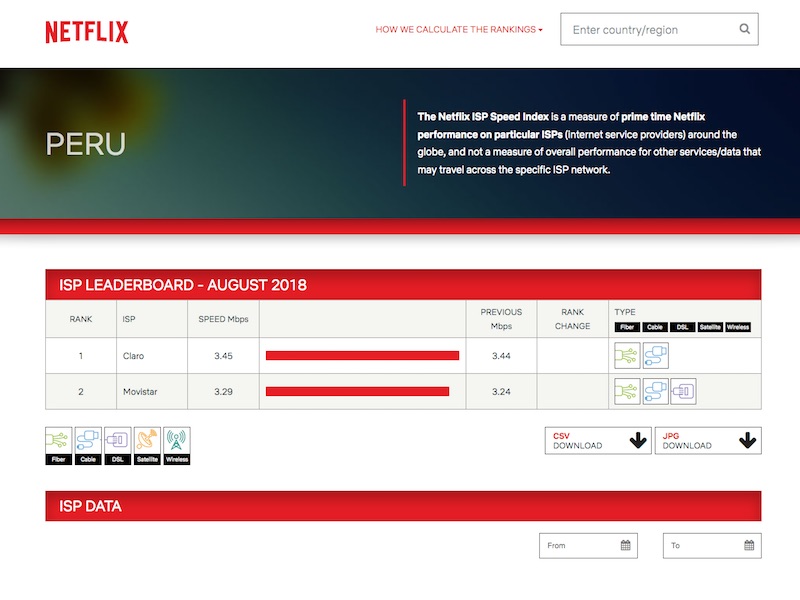The height and width of the screenshot is (600, 800).
Task: Select the Cable legend icon below the table
Action: click(x=88, y=446)
